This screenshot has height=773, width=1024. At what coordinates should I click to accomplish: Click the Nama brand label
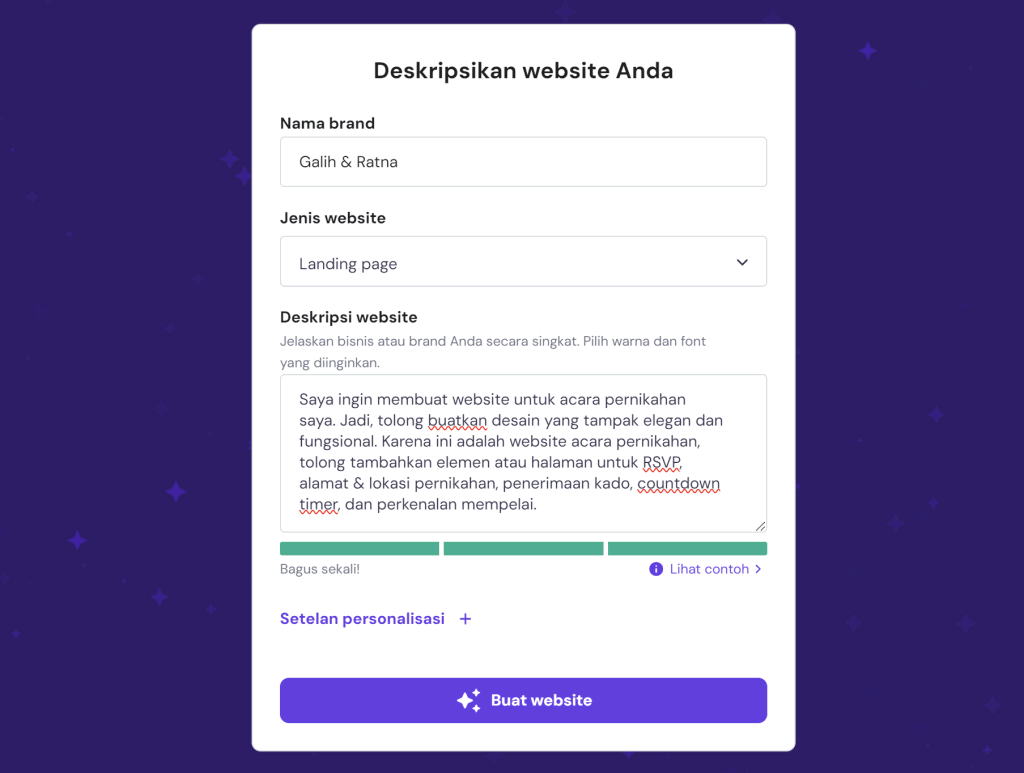[327, 124]
